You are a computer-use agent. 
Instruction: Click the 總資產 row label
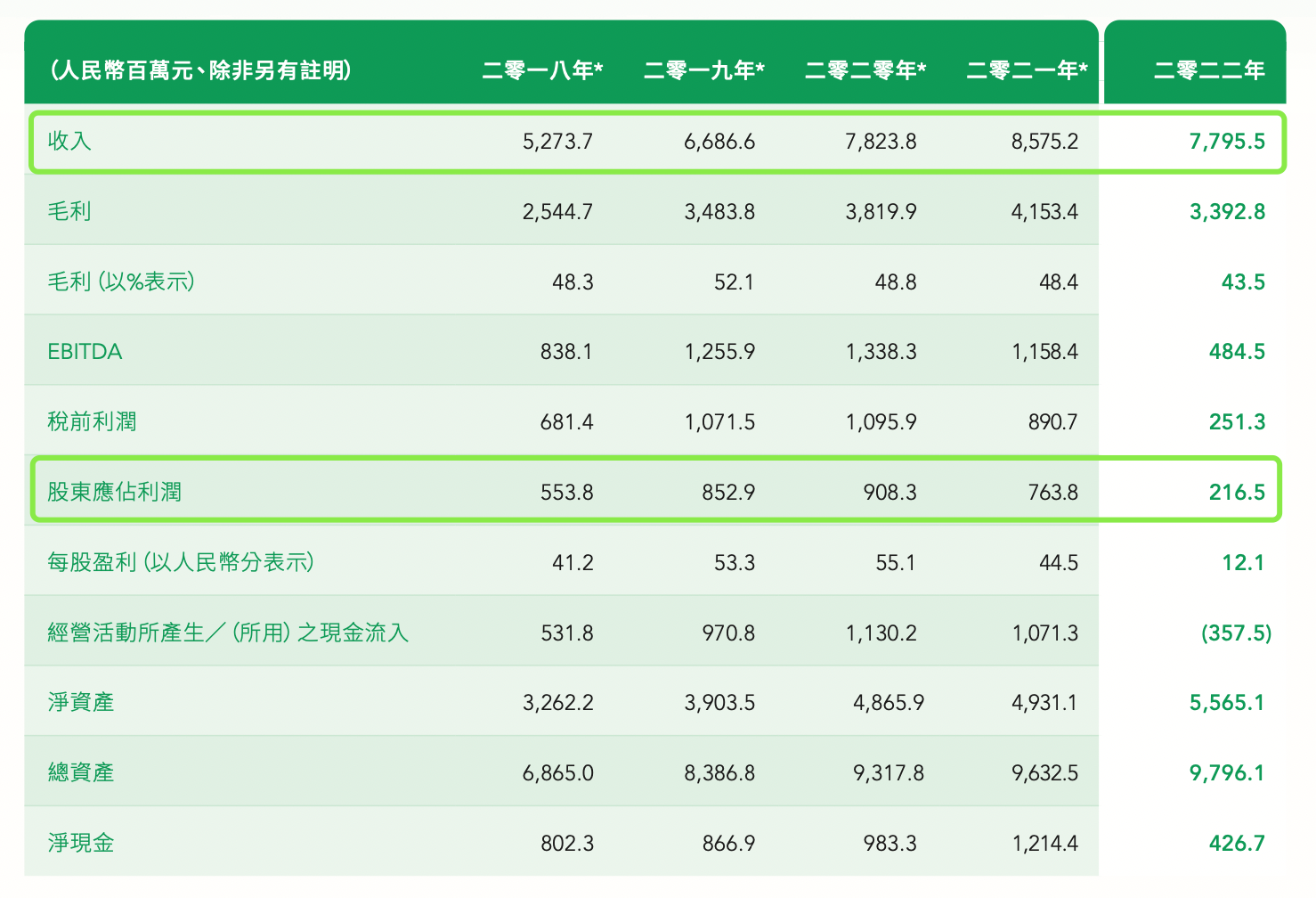pyautogui.click(x=81, y=772)
